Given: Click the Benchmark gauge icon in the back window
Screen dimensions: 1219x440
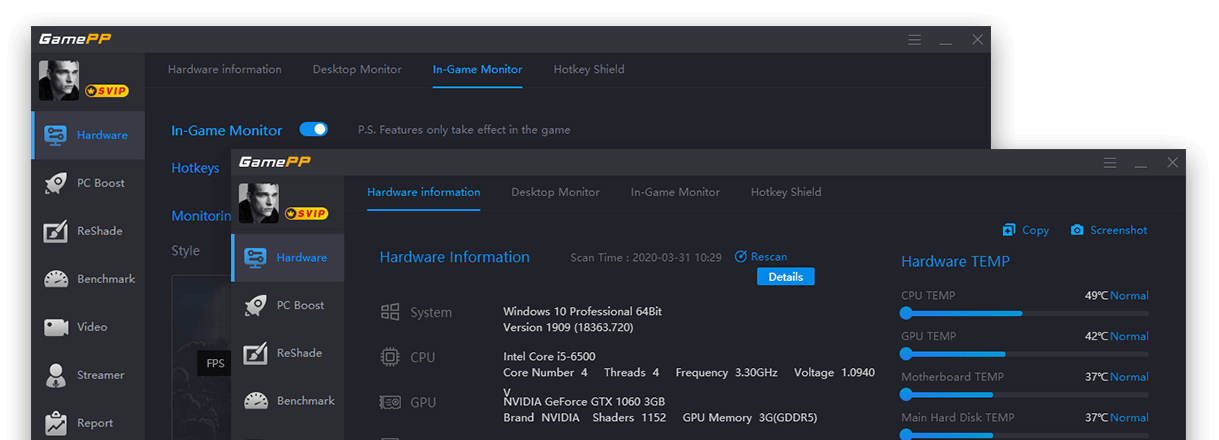Looking at the screenshot, I should coord(56,279).
